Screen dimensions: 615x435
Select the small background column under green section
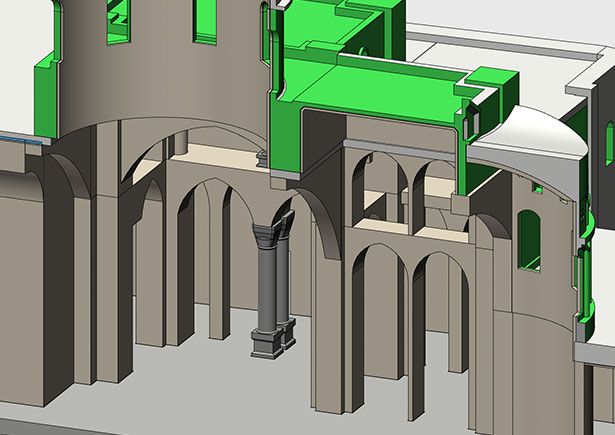point(262,158)
